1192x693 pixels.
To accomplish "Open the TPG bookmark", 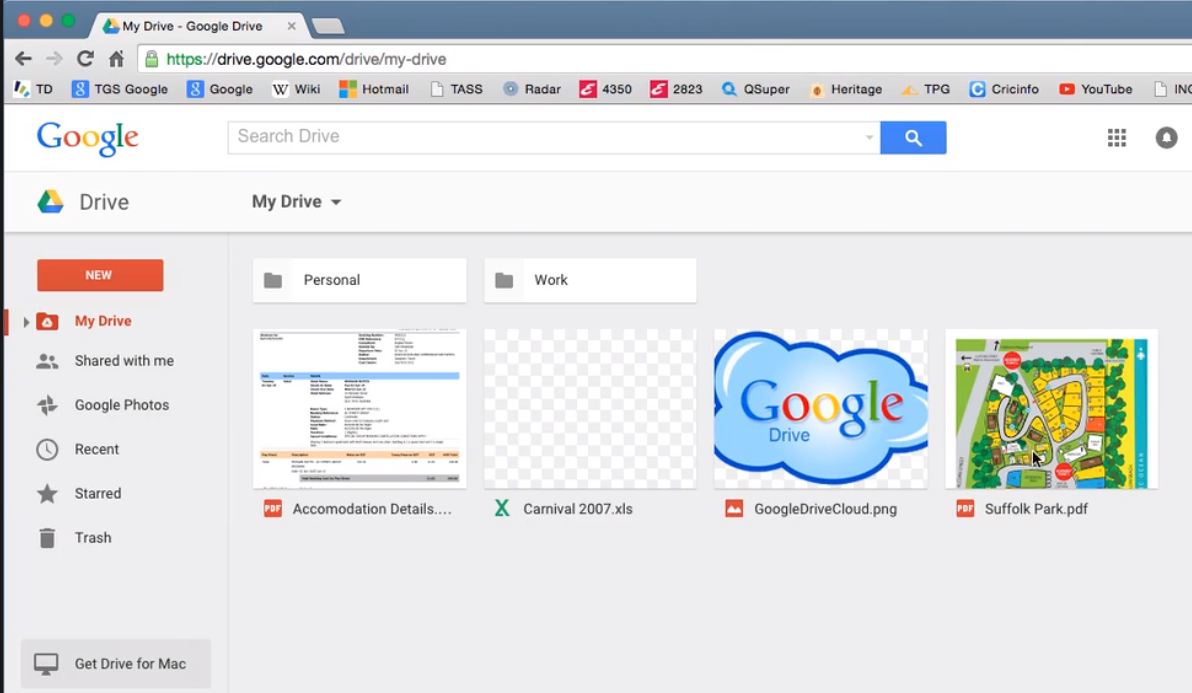I will 925,89.
